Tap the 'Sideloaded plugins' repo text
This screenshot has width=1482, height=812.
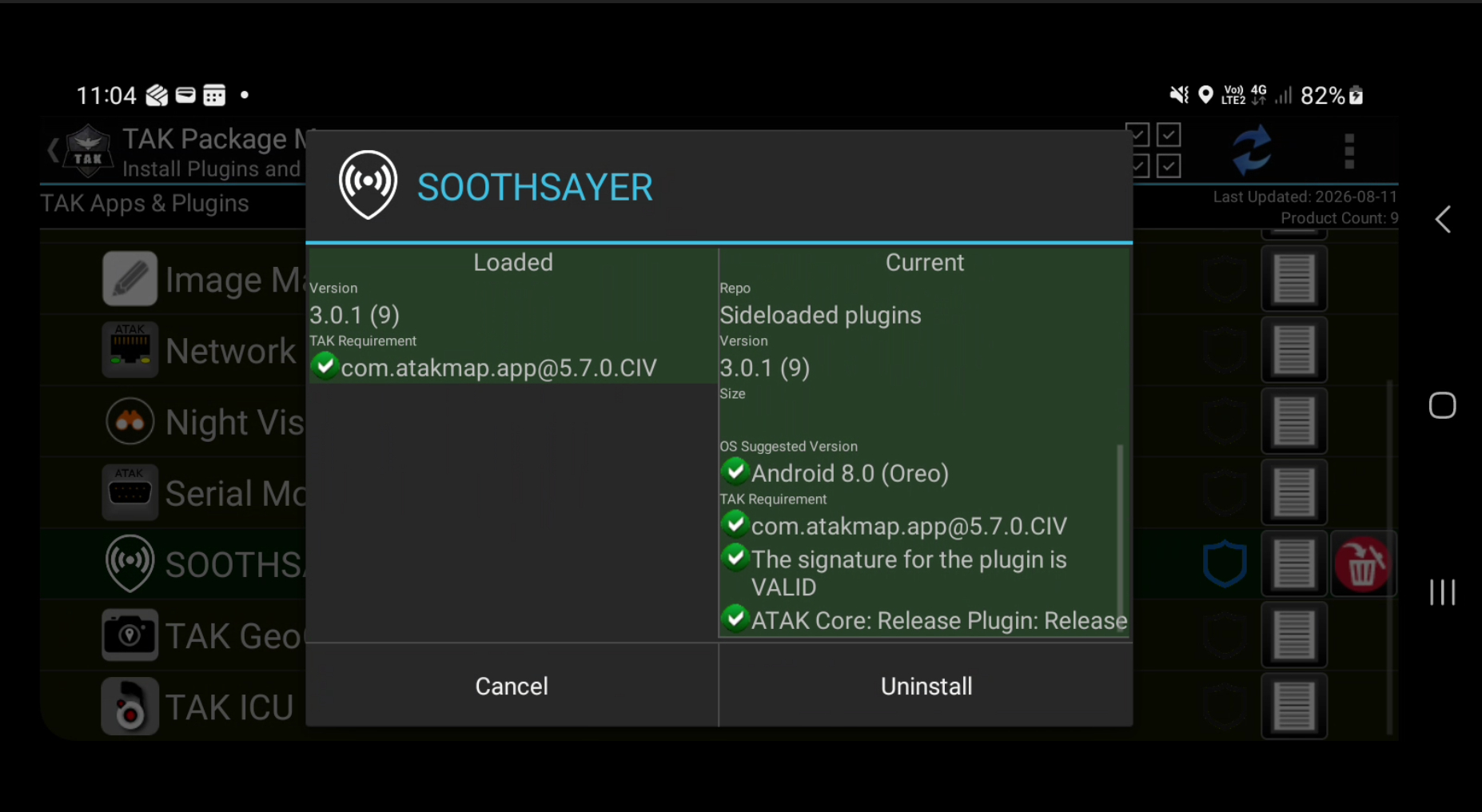coord(820,315)
